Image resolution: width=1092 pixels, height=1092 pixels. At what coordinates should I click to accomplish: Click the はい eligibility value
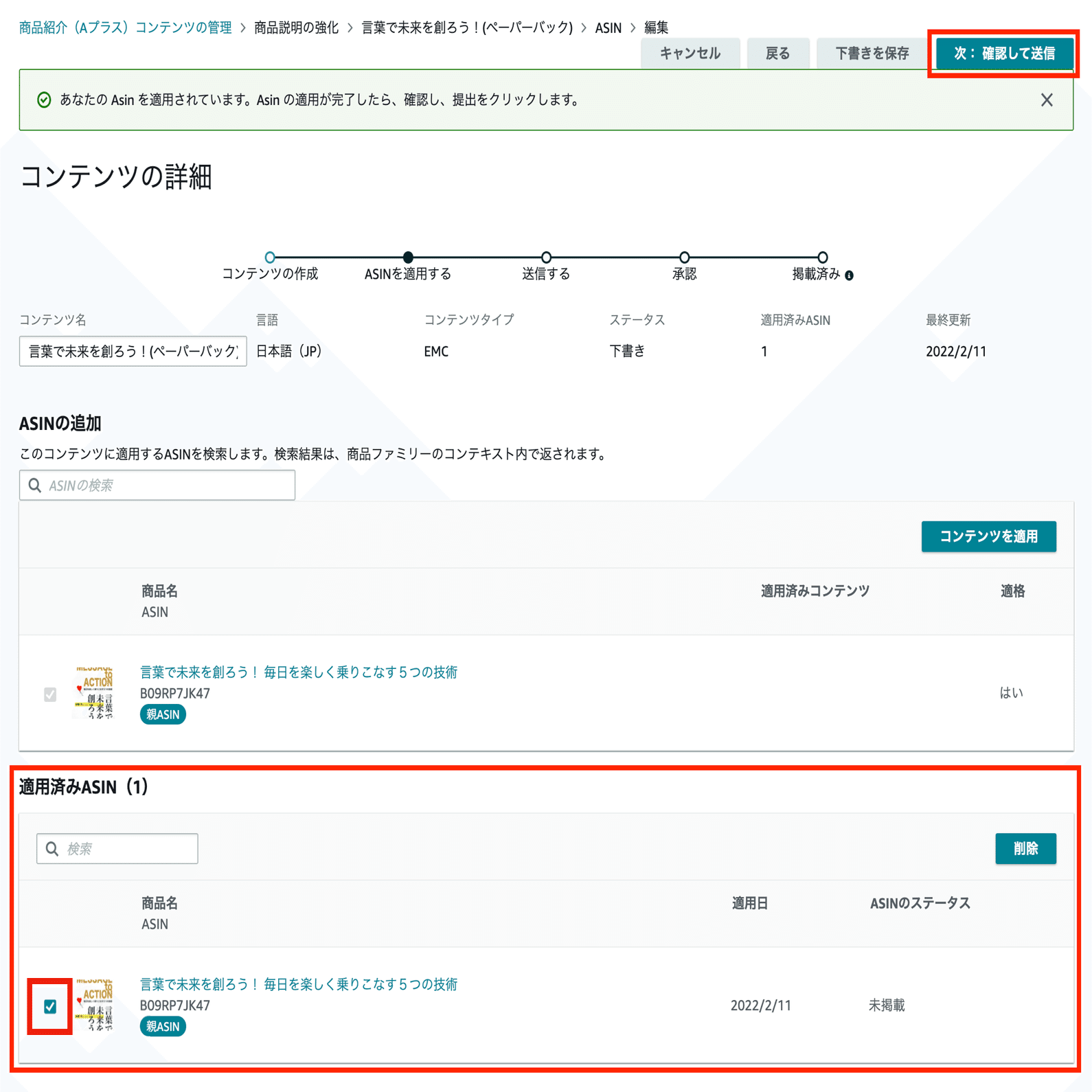tap(1011, 693)
